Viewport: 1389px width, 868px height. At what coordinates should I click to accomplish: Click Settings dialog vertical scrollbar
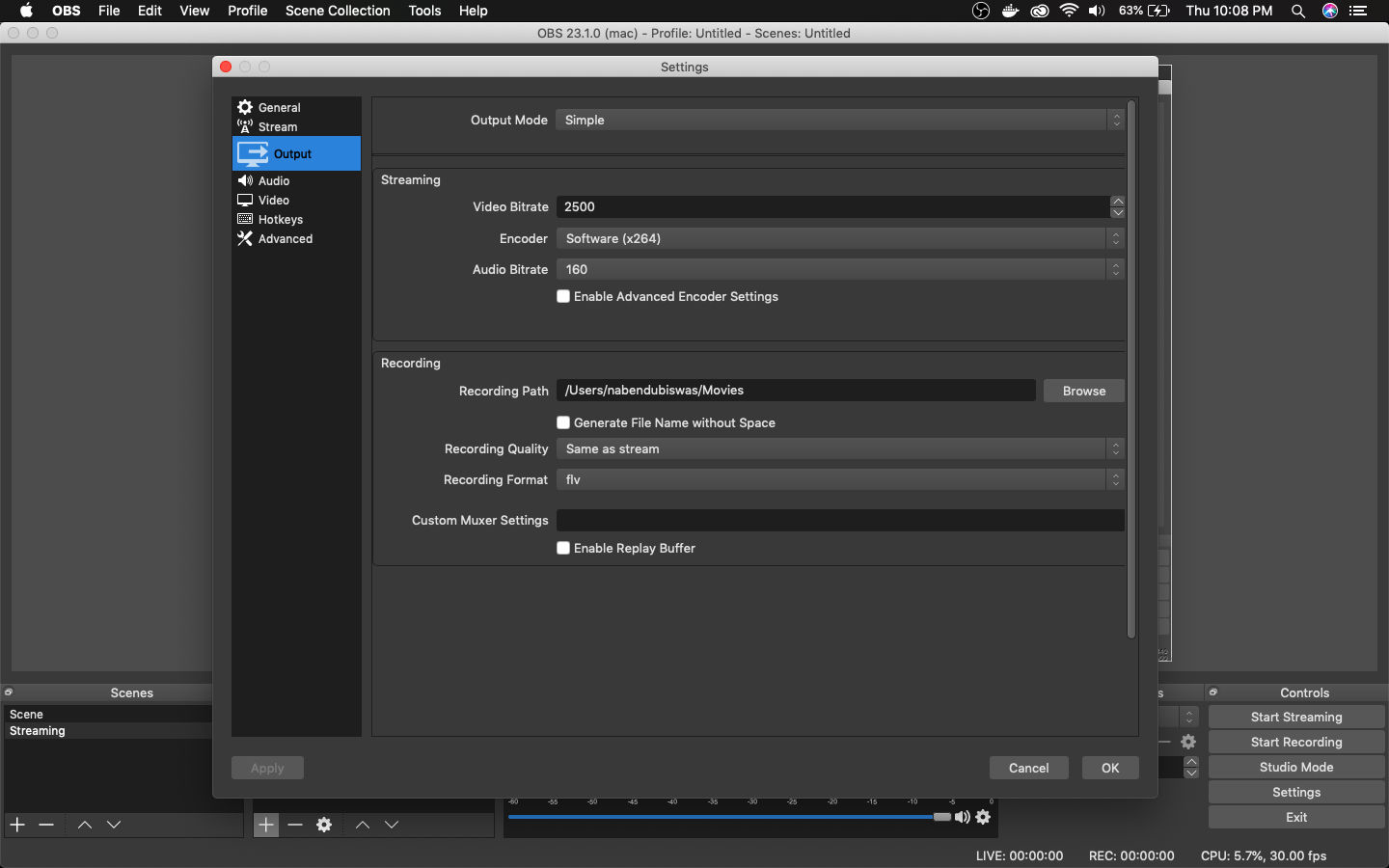click(x=1131, y=369)
